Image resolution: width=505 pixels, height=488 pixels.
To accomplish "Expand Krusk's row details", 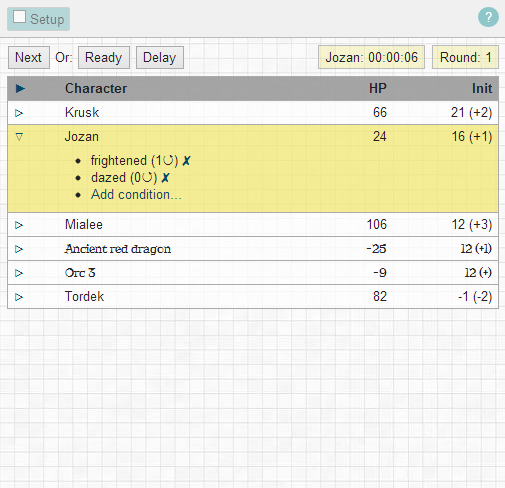I will coord(19,113).
